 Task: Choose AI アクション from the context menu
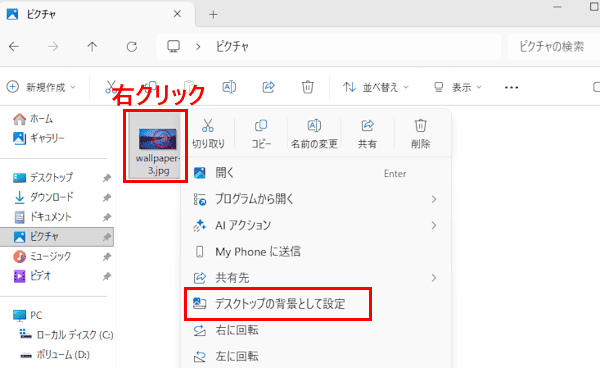point(316,225)
